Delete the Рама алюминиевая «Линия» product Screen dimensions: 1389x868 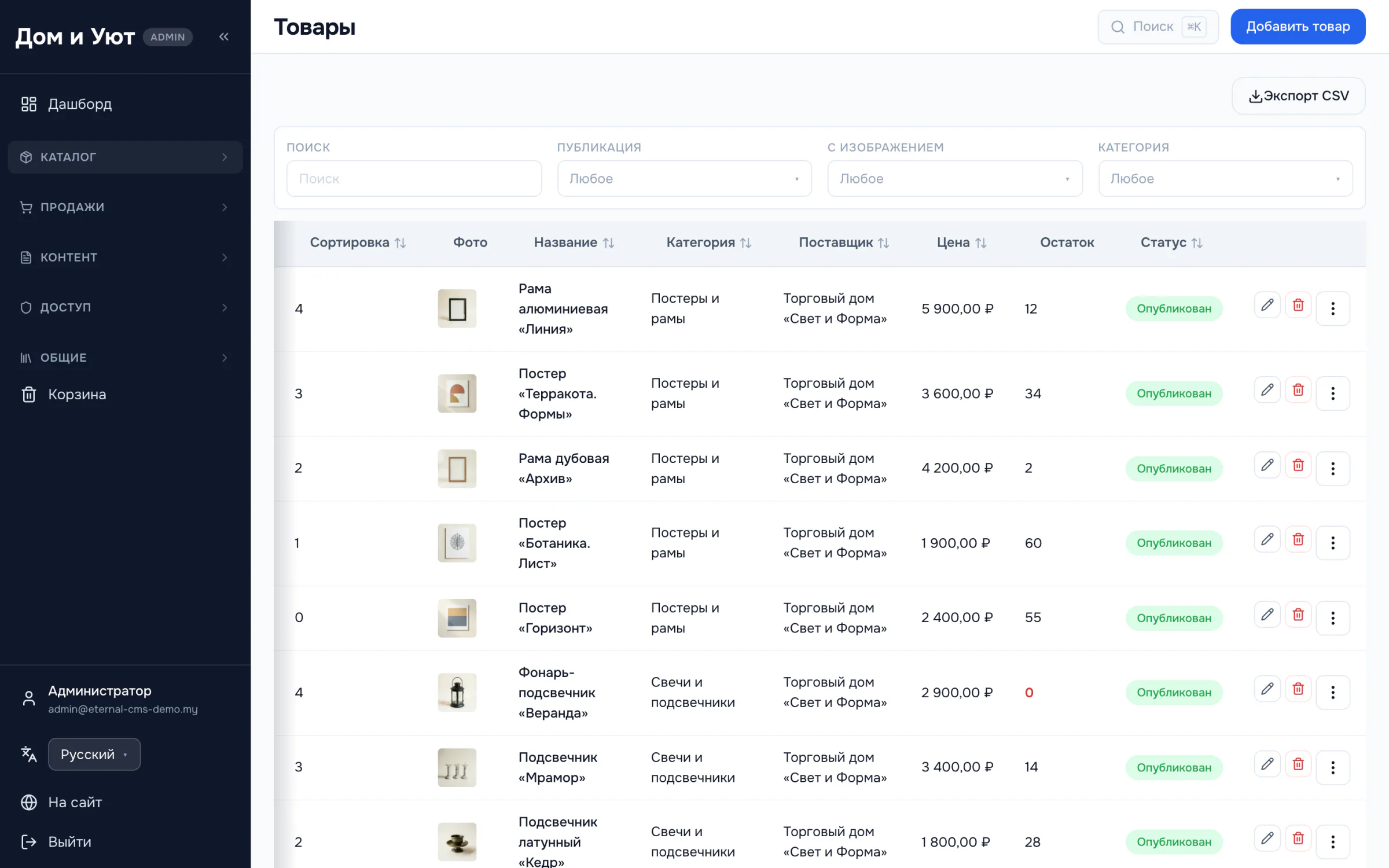click(x=1298, y=305)
